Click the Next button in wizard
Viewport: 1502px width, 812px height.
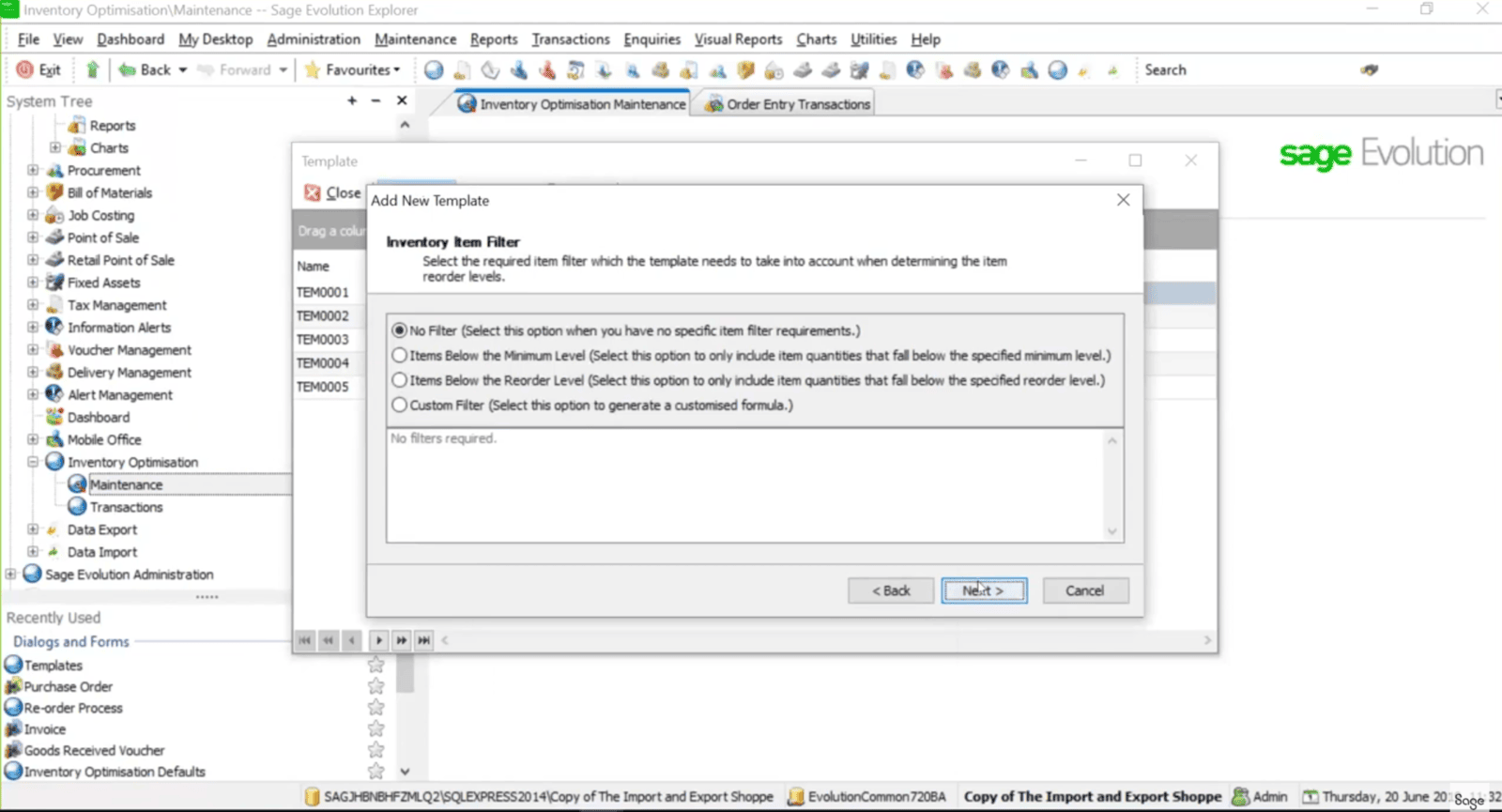click(984, 590)
